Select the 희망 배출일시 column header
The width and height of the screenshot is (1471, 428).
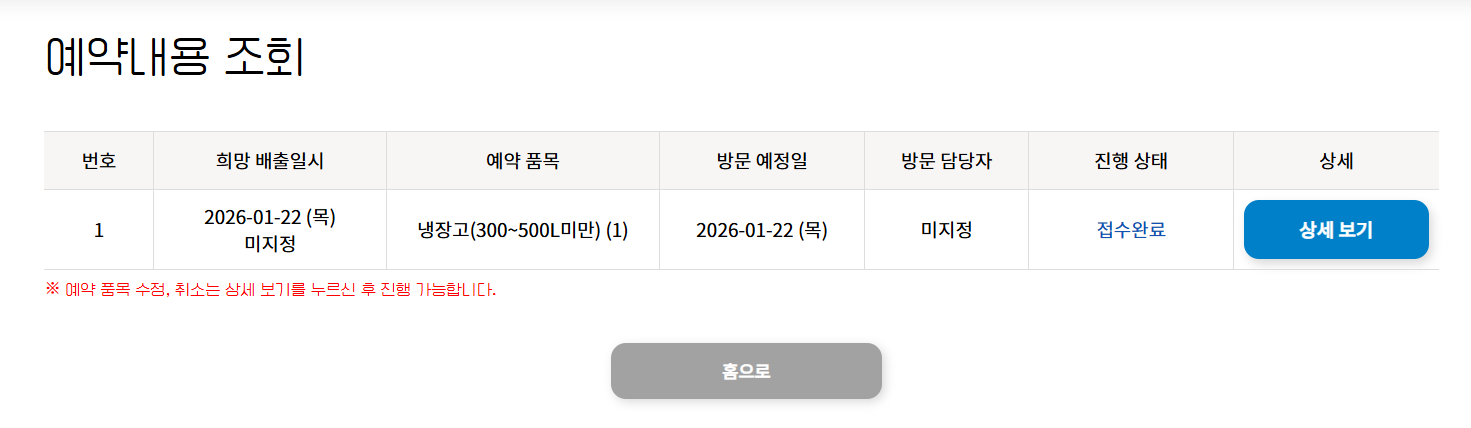point(269,161)
